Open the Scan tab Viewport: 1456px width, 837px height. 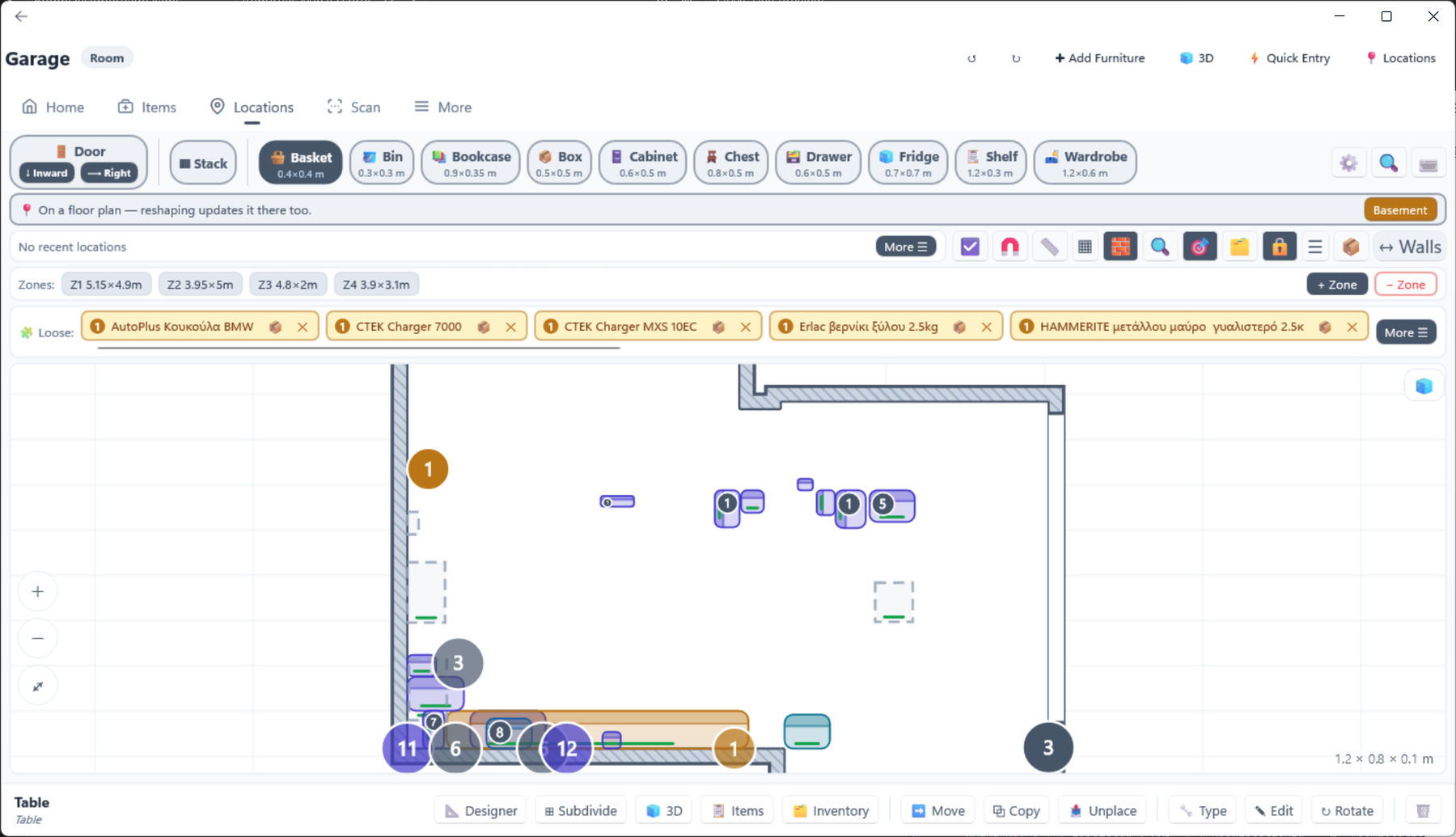pos(353,107)
